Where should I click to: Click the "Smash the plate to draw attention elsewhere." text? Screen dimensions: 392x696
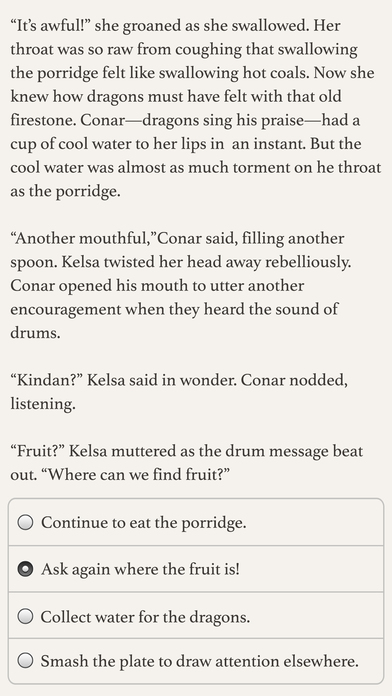click(199, 661)
